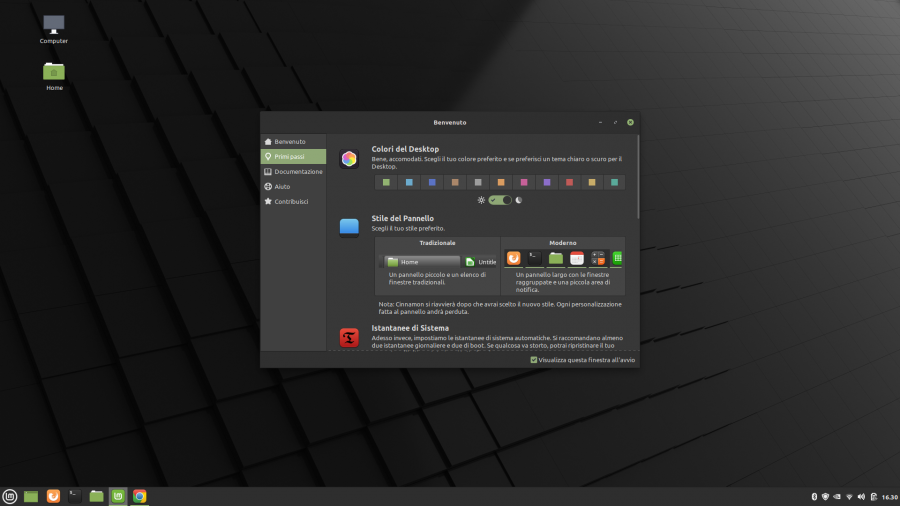Pick the dark blue desktop color
Image resolution: width=900 pixels, height=506 pixels.
(432, 182)
